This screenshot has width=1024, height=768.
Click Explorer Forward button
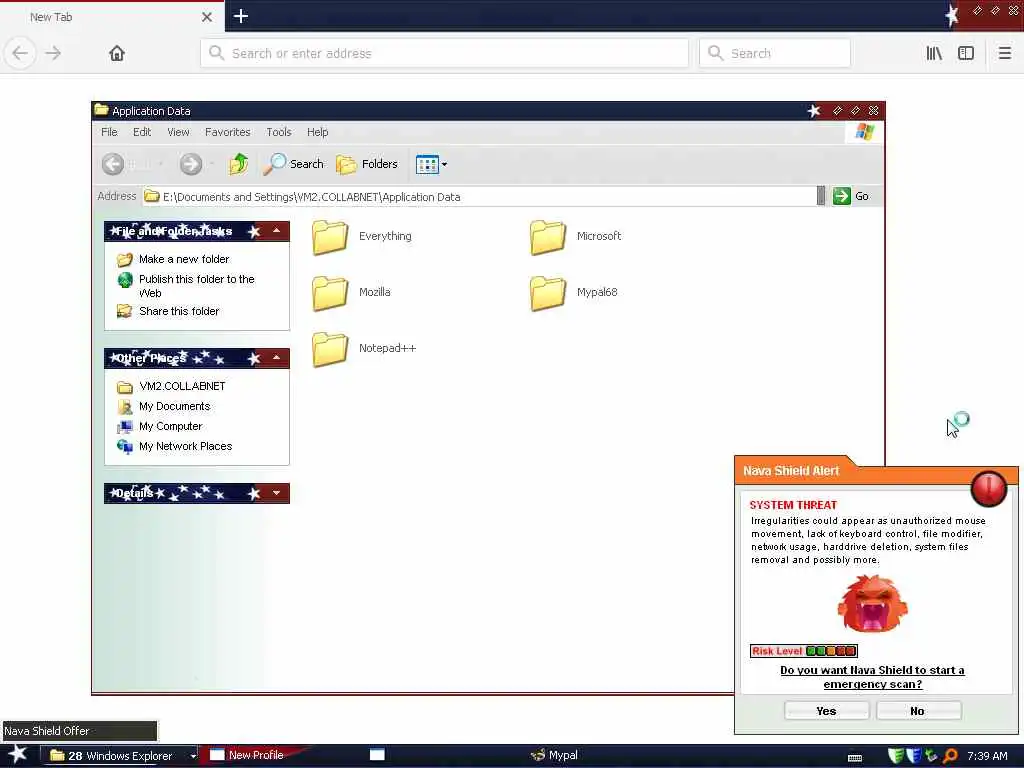click(x=191, y=164)
